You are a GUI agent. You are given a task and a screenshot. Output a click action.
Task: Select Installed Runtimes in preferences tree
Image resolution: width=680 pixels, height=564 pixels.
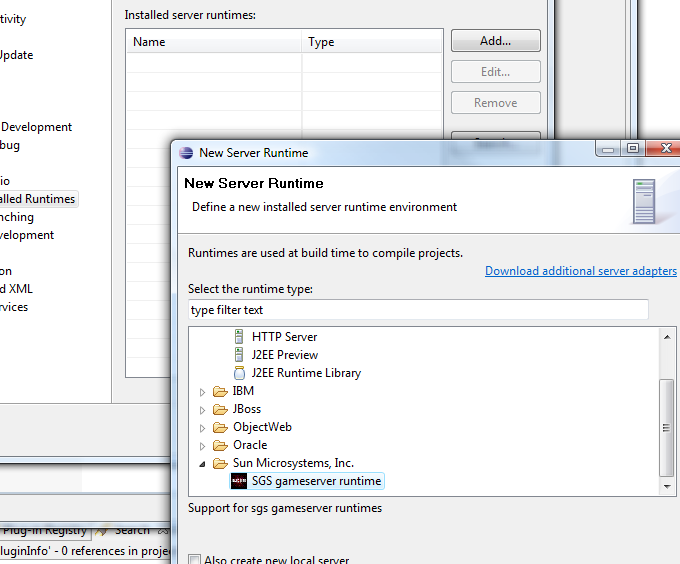(37, 199)
